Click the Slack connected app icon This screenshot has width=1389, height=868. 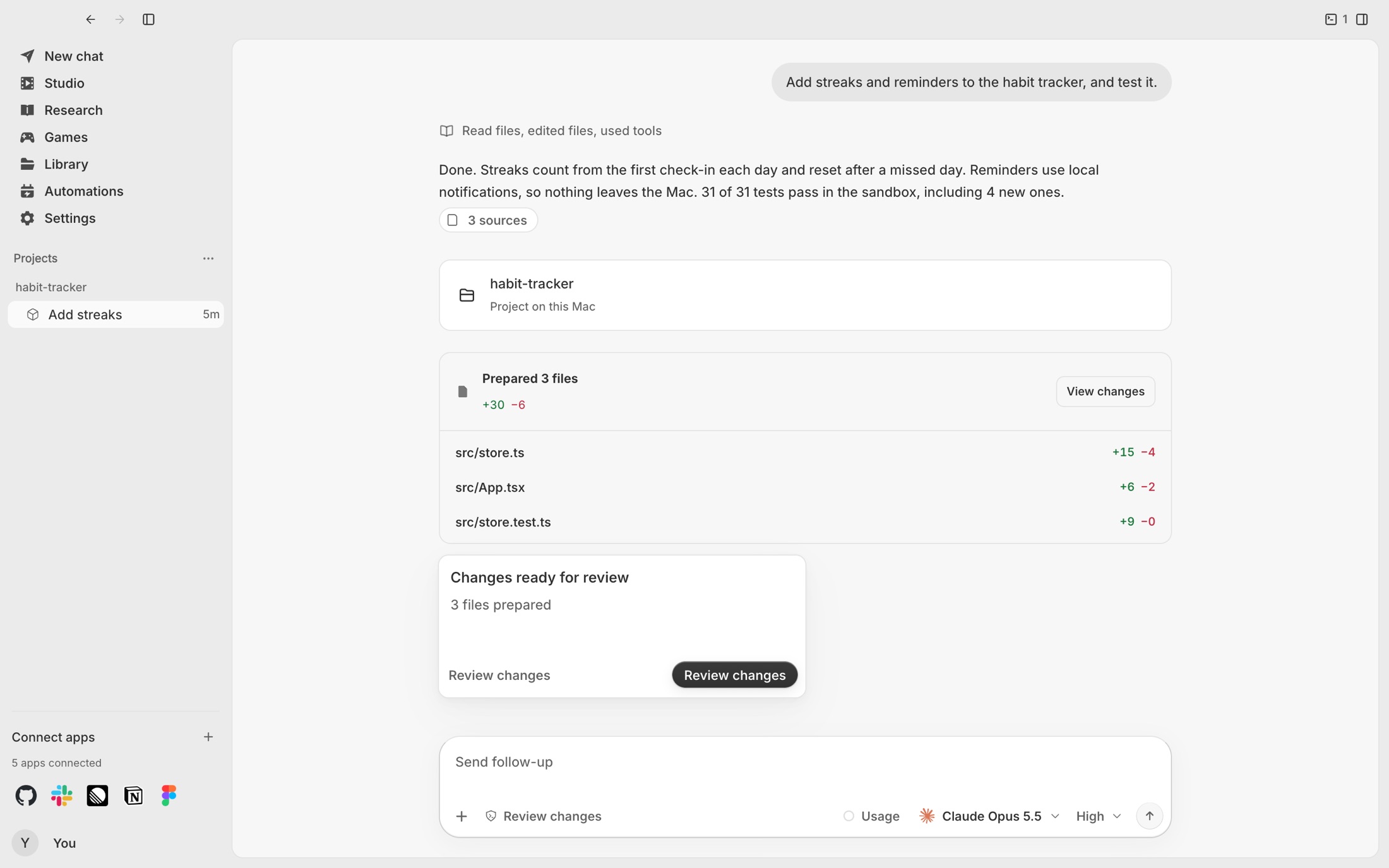(x=62, y=795)
